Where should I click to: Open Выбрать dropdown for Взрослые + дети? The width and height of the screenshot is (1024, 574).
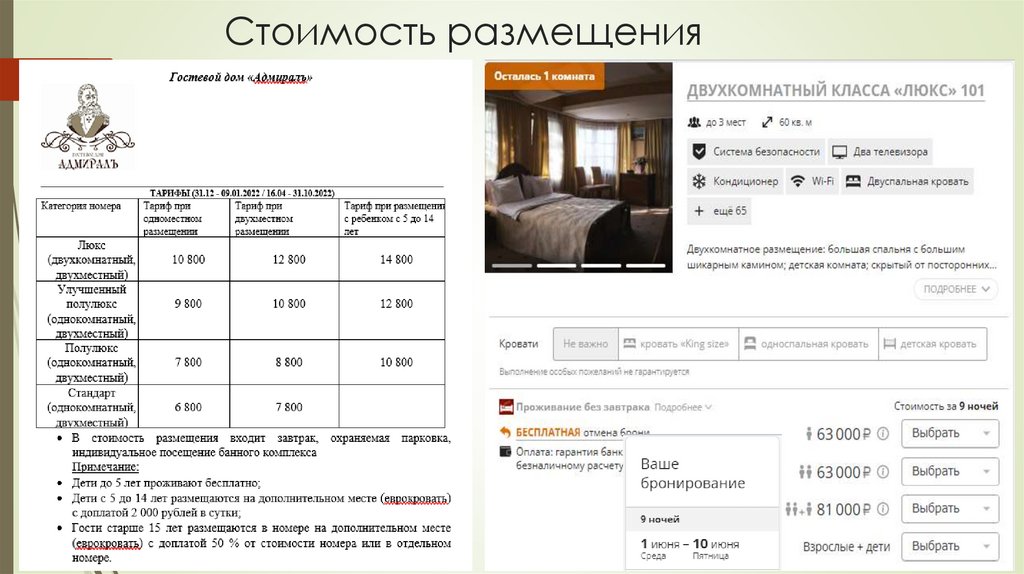click(x=950, y=546)
